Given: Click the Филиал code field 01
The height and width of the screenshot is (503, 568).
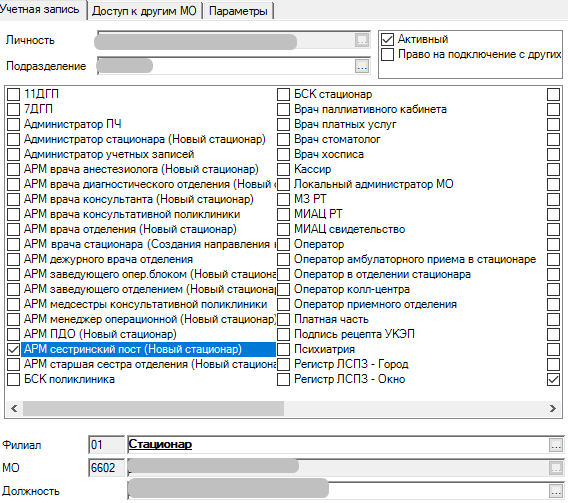Looking at the screenshot, I should (106, 445).
